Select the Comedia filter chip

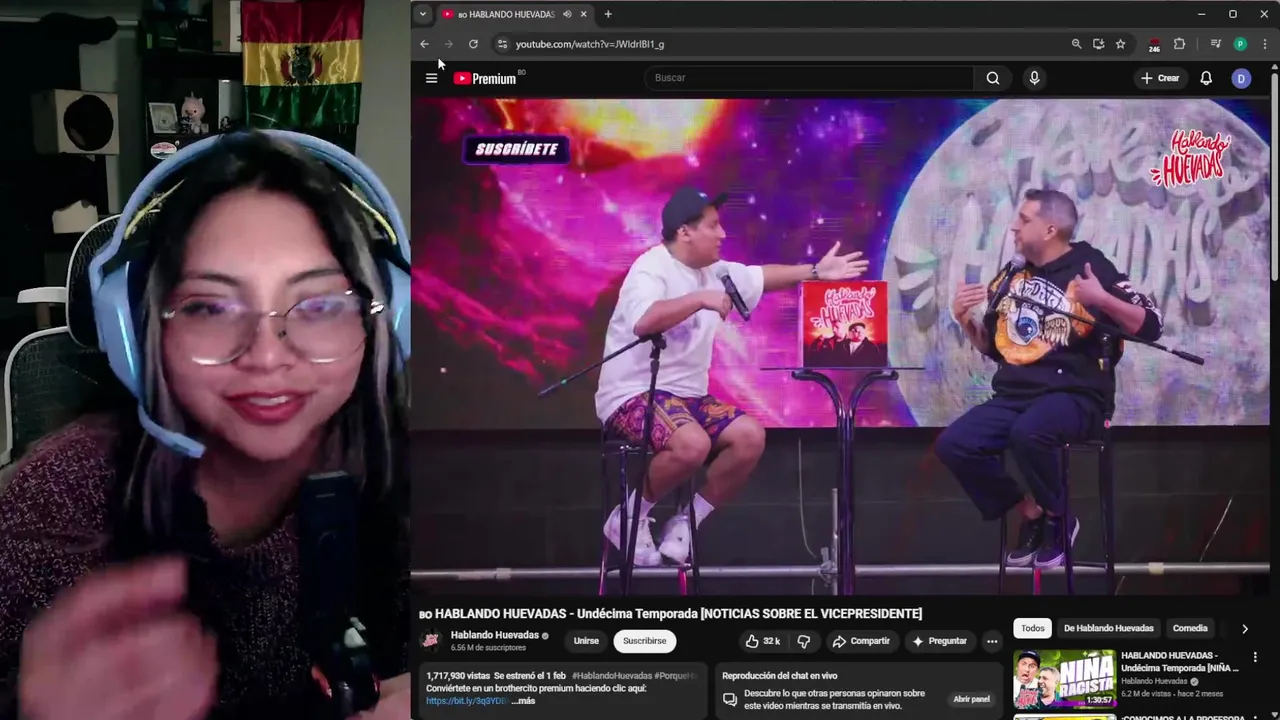[x=1190, y=628]
